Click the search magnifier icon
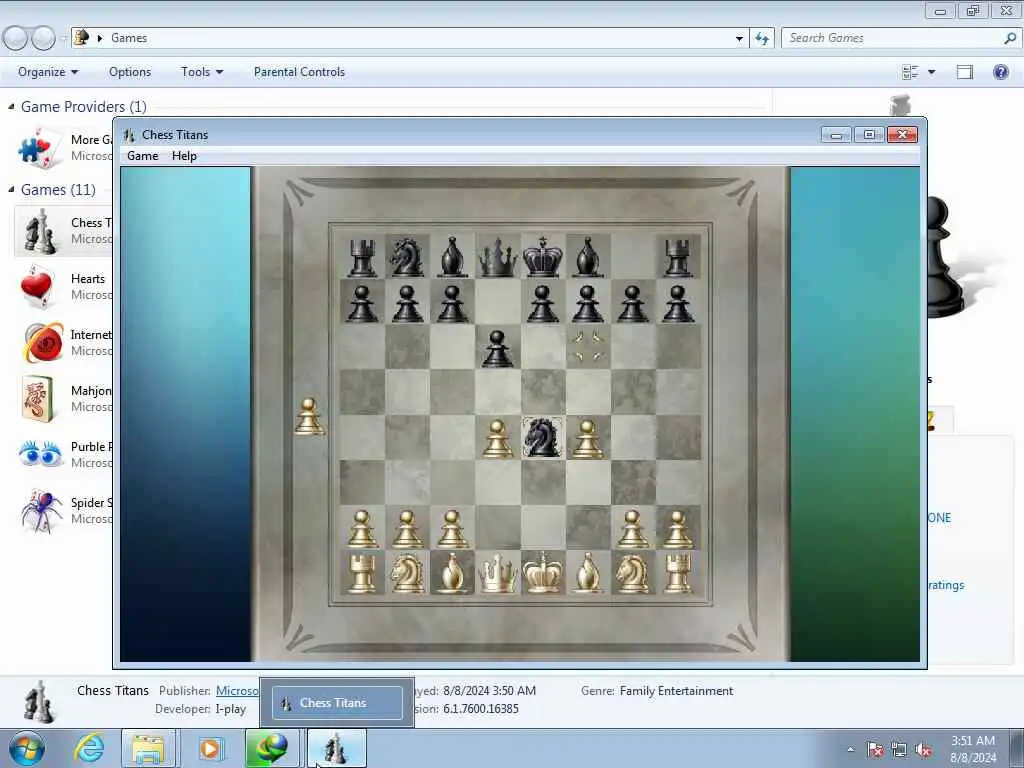This screenshot has height=768, width=1024. click(x=1010, y=38)
